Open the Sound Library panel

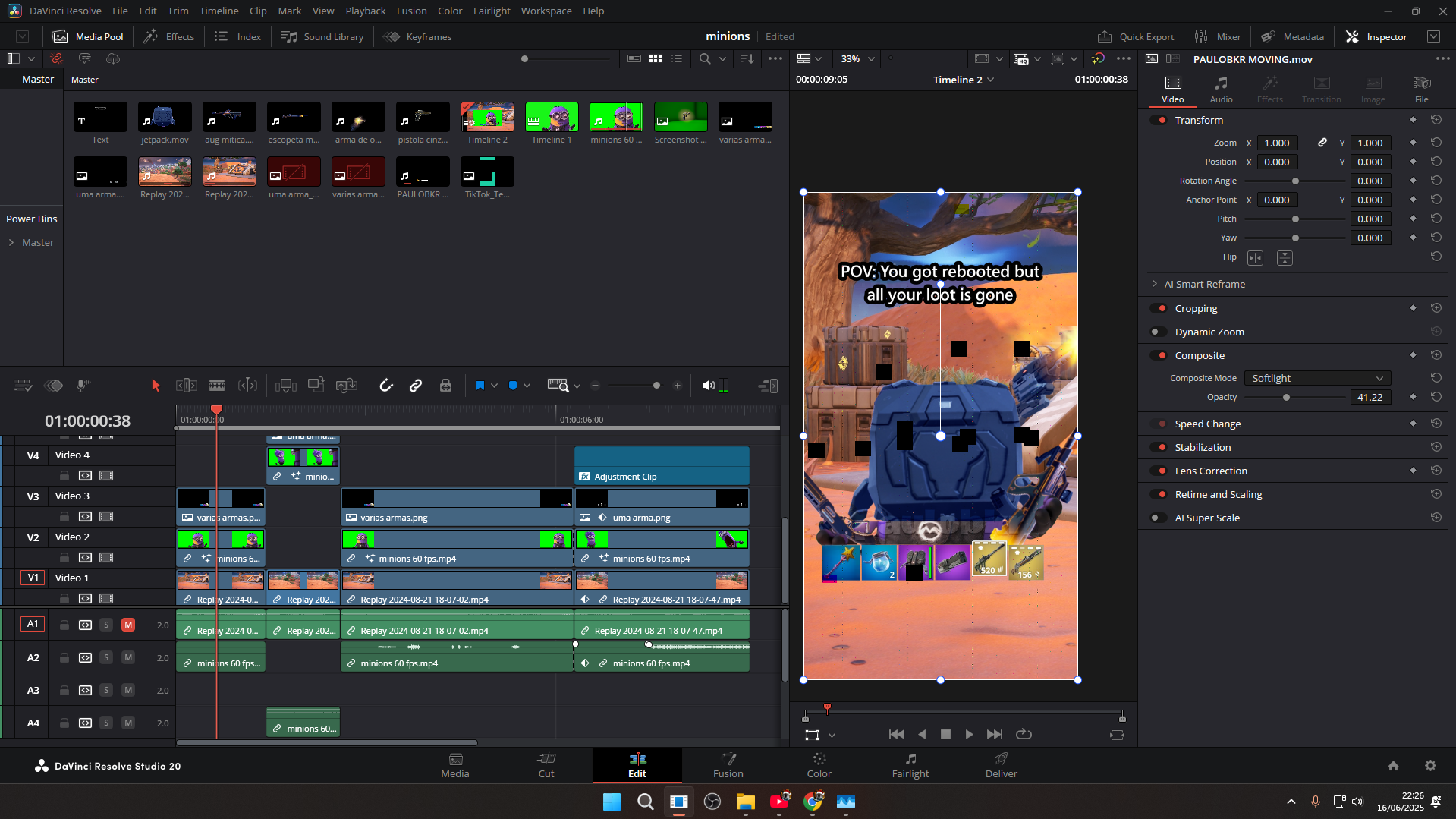click(322, 36)
